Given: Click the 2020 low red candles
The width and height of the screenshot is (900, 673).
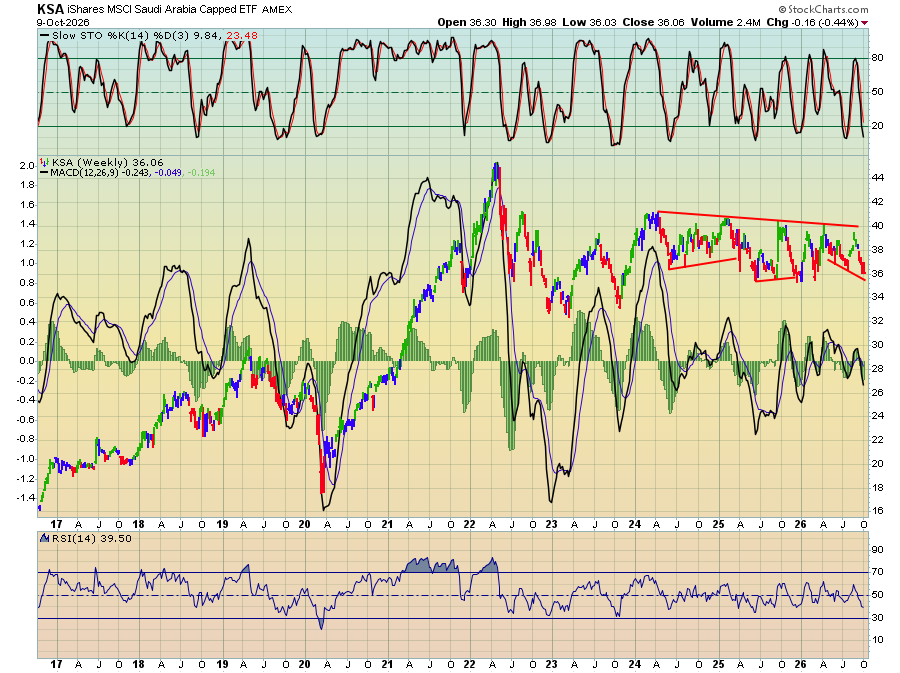Looking at the screenshot, I should [322, 459].
